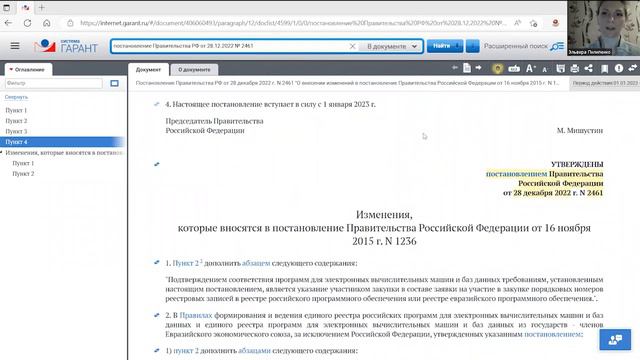Open 'пункт 2' link in subitem 1)
This screenshot has height=360, width=640.
[x=186, y=351]
